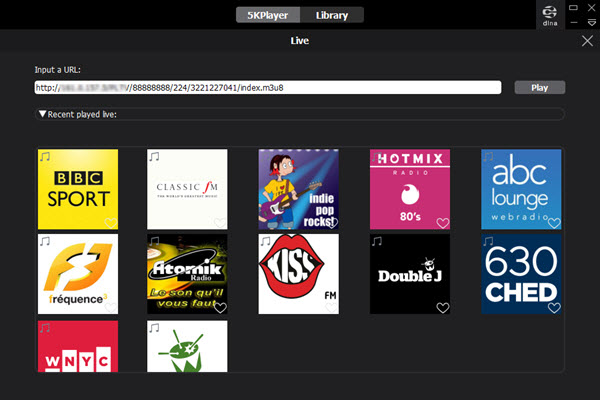Collapse the Recent played live section
Image resolution: width=600 pixels, height=400 pixels.
42,114
